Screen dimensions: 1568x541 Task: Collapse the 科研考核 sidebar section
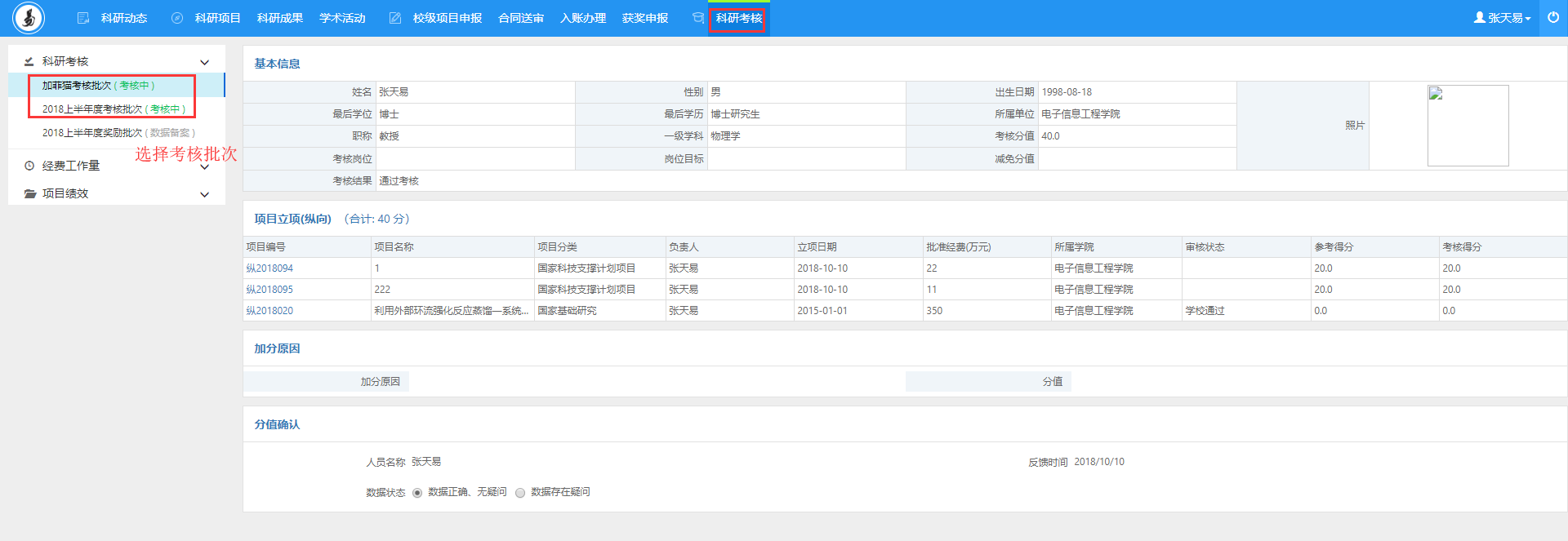(x=204, y=62)
